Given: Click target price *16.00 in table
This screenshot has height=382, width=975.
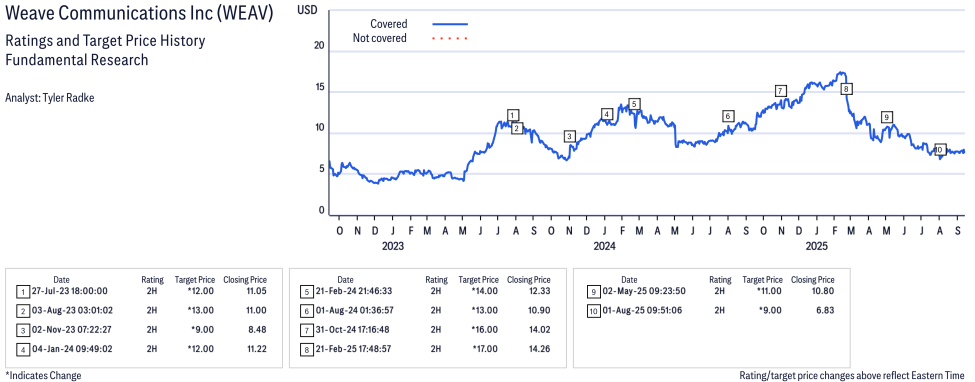Looking at the screenshot, I should point(484,330).
